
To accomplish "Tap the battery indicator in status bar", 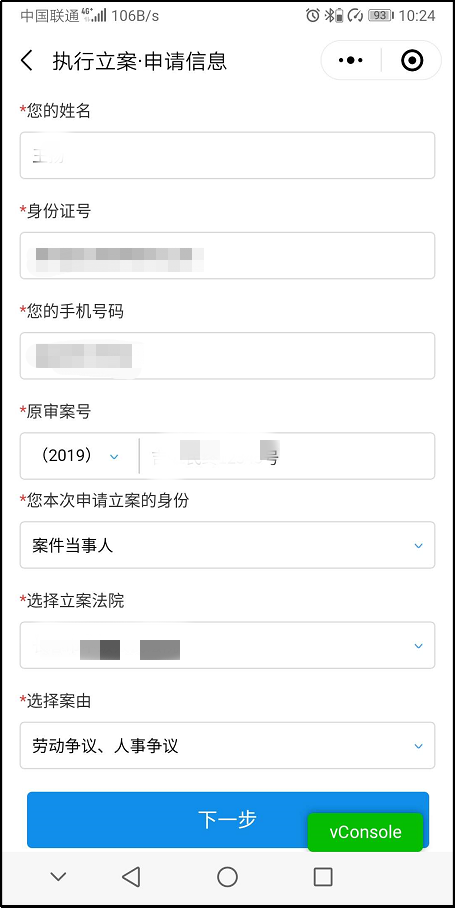I will 380,16.
